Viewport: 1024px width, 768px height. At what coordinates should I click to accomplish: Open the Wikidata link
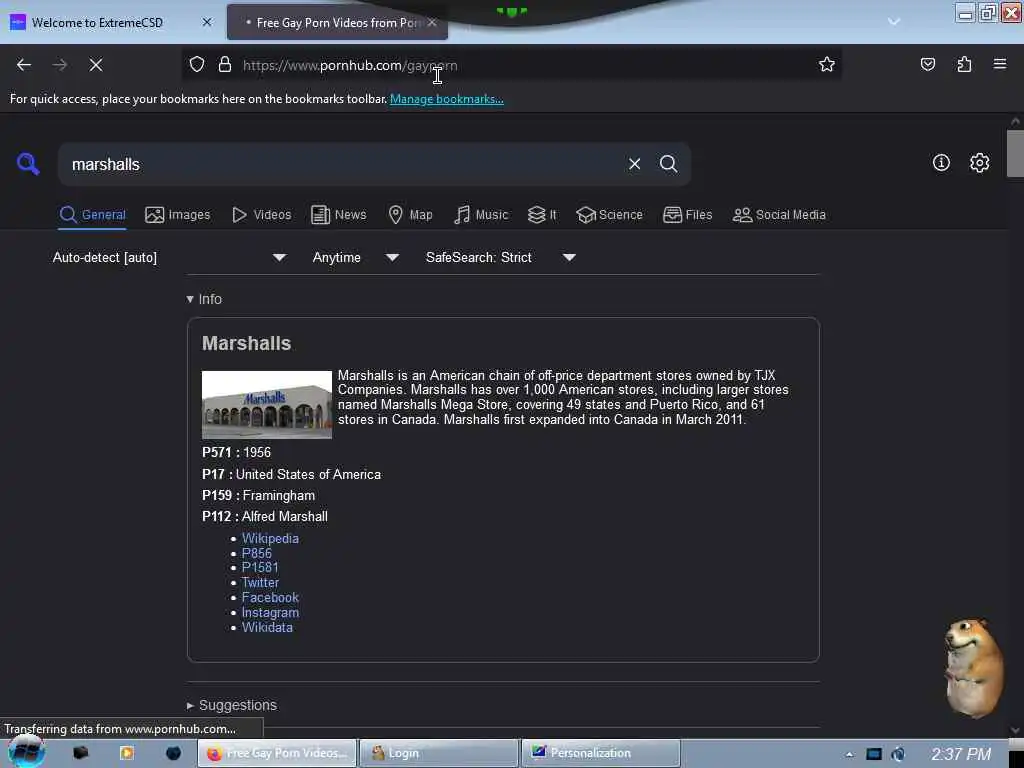[267, 628]
